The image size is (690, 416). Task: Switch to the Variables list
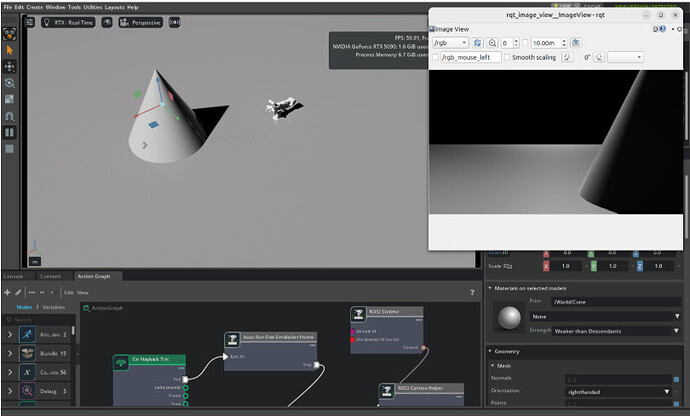click(x=54, y=307)
